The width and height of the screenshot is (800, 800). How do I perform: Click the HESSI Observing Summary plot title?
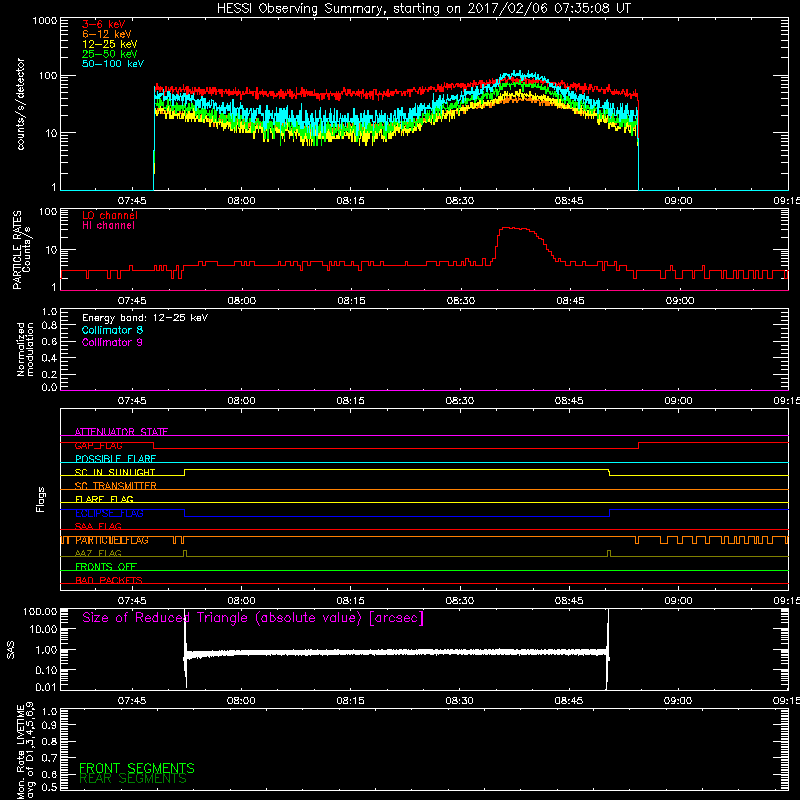[423, 9]
